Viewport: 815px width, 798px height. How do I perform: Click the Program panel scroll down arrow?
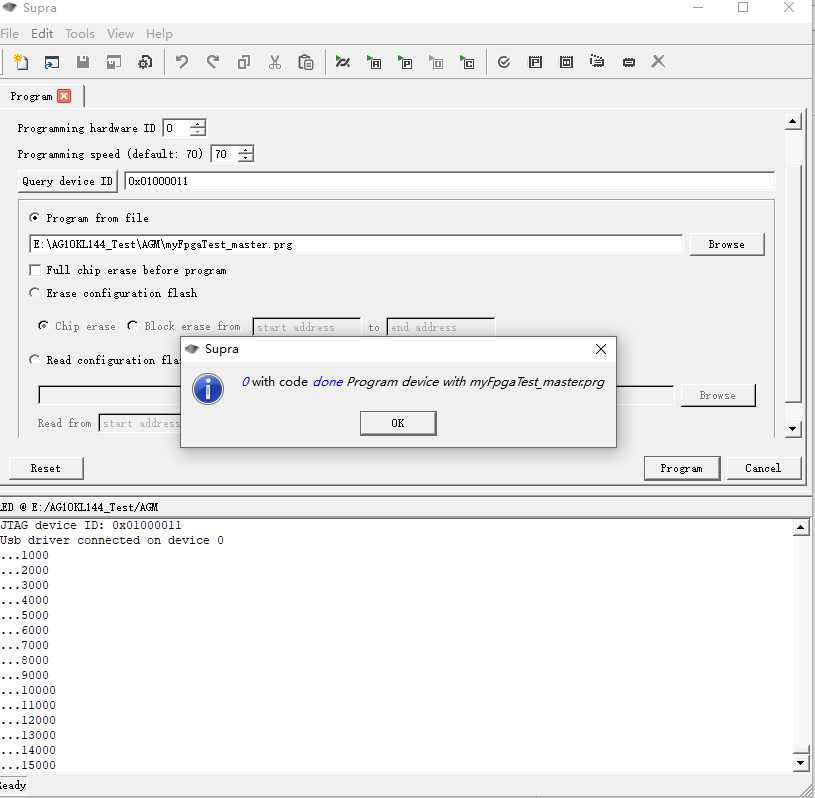click(793, 429)
